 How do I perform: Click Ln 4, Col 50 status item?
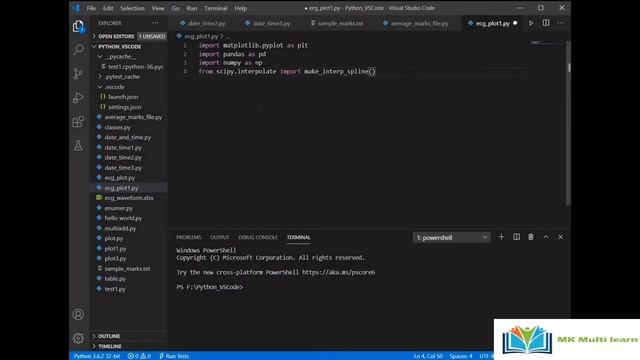click(428, 356)
